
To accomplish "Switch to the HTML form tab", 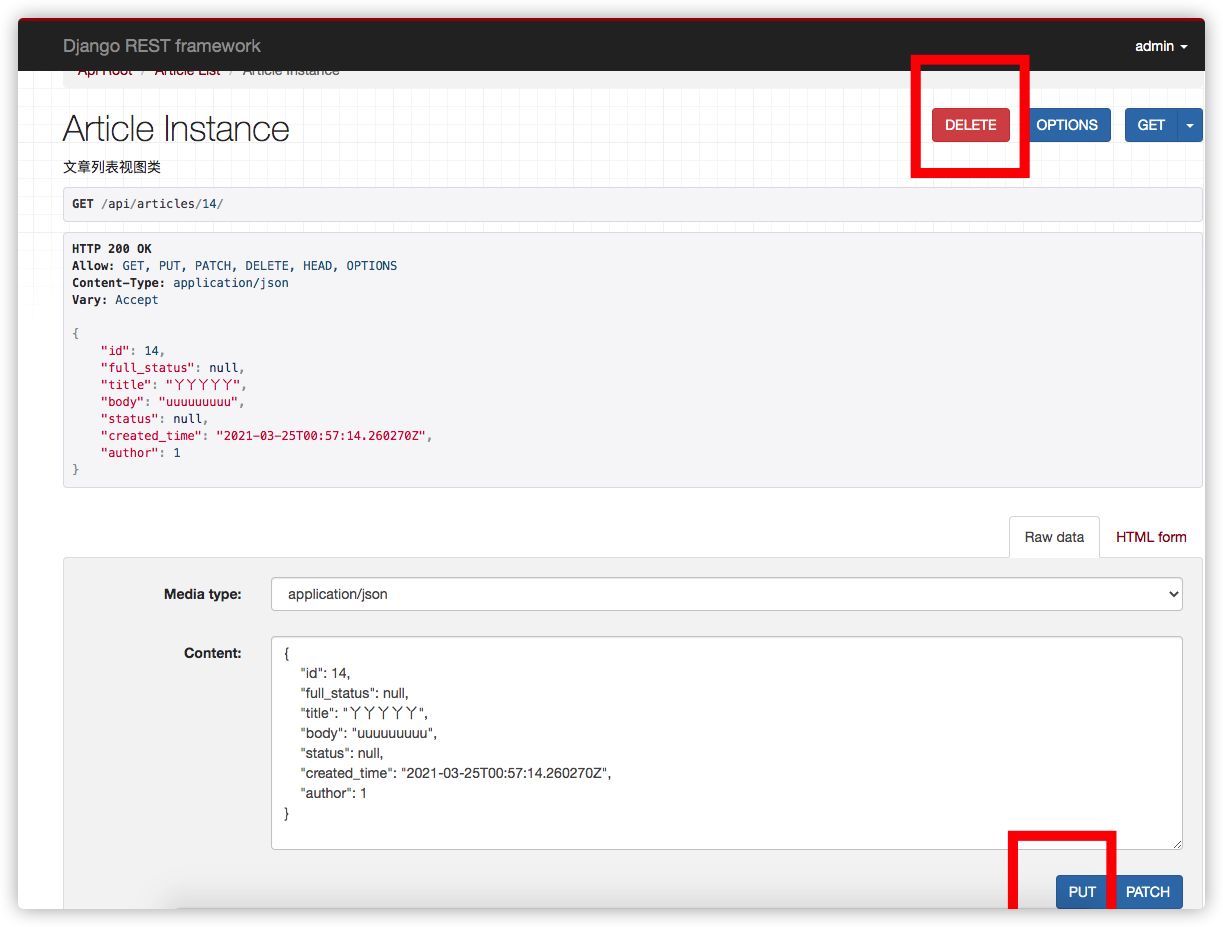I will [x=1151, y=537].
